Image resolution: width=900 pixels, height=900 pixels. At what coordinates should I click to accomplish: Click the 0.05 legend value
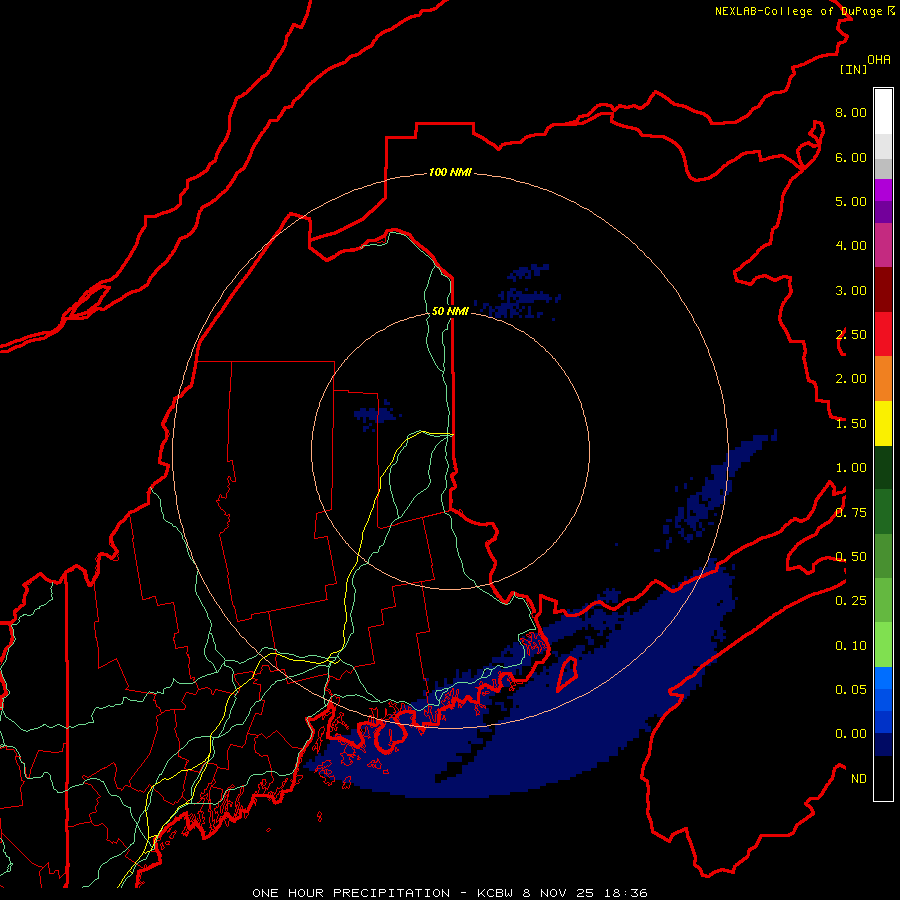851,689
